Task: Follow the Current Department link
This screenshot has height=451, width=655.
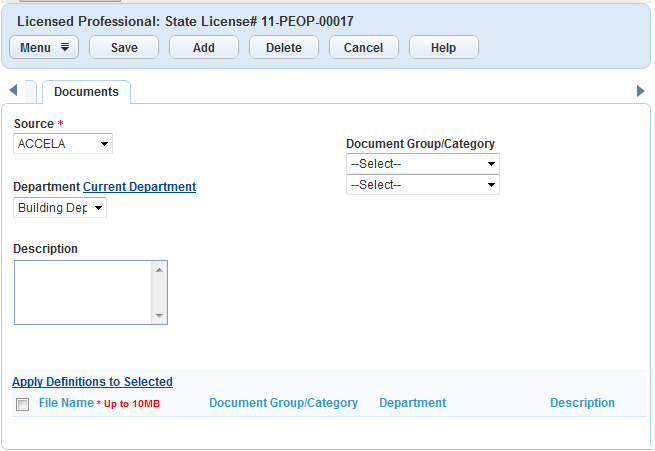Action: 139,187
